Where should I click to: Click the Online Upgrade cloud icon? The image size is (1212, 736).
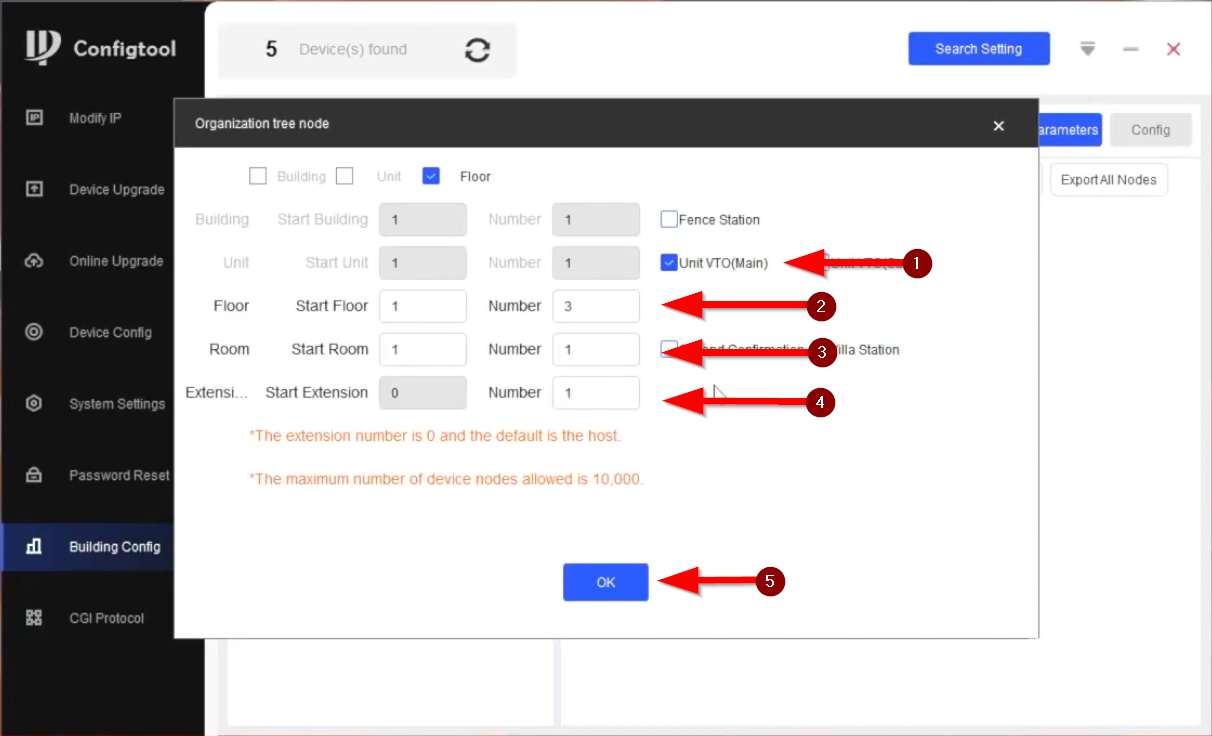click(x=34, y=261)
